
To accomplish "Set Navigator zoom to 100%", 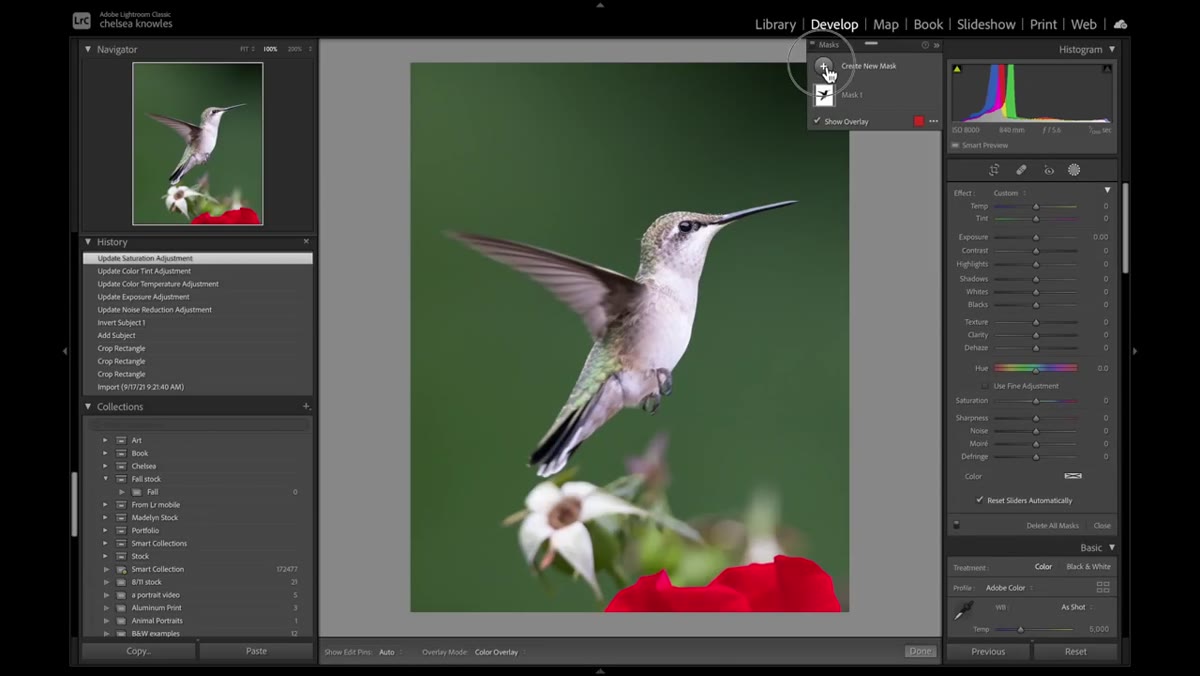I will coord(270,49).
